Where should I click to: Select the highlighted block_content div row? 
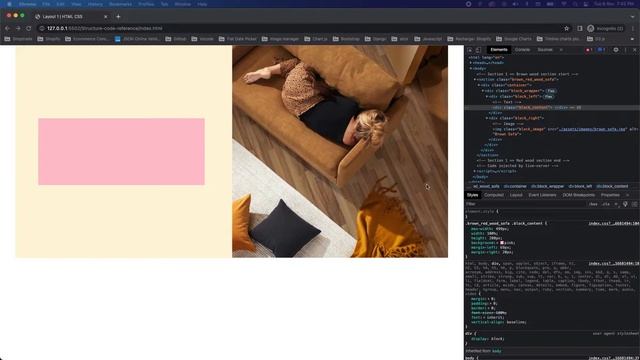pyautogui.click(x=552, y=107)
